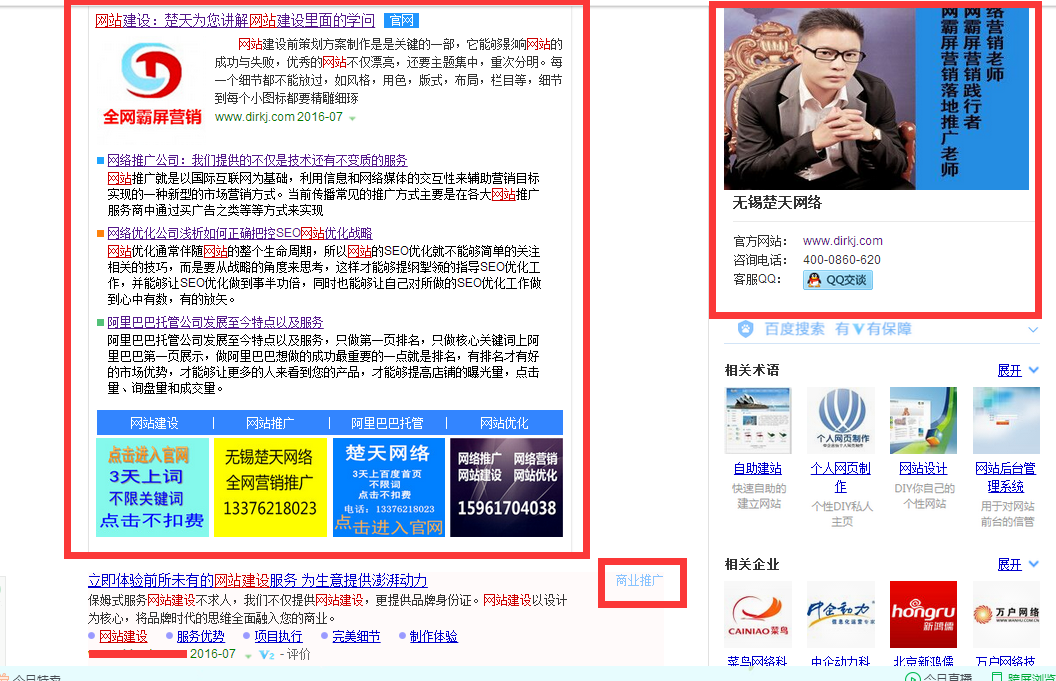Click the 无锡楚天网络 company name
This screenshot has height=681, width=1056.
(x=777, y=203)
